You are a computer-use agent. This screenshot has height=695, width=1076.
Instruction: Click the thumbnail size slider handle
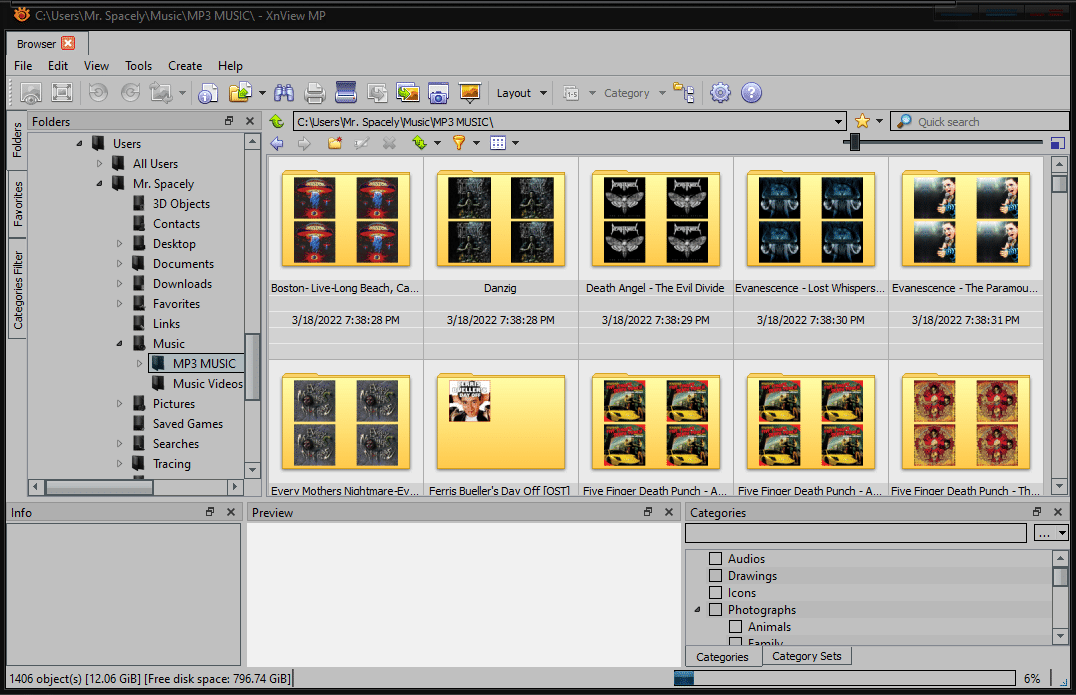tap(854, 142)
